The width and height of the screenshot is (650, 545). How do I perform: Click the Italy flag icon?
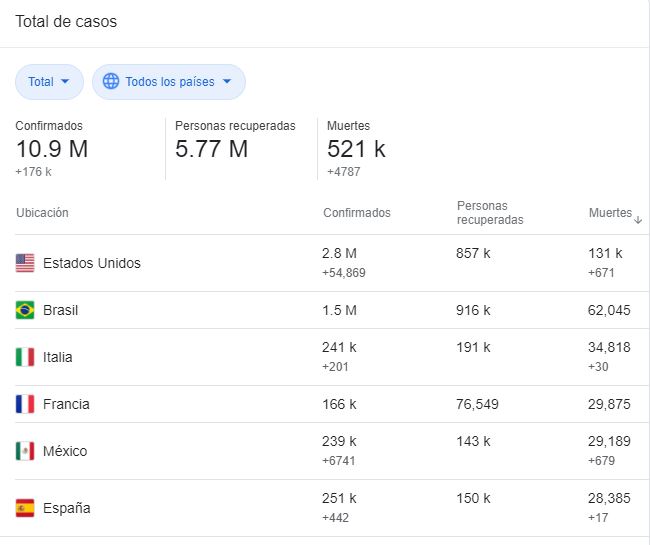pos(25,357)
